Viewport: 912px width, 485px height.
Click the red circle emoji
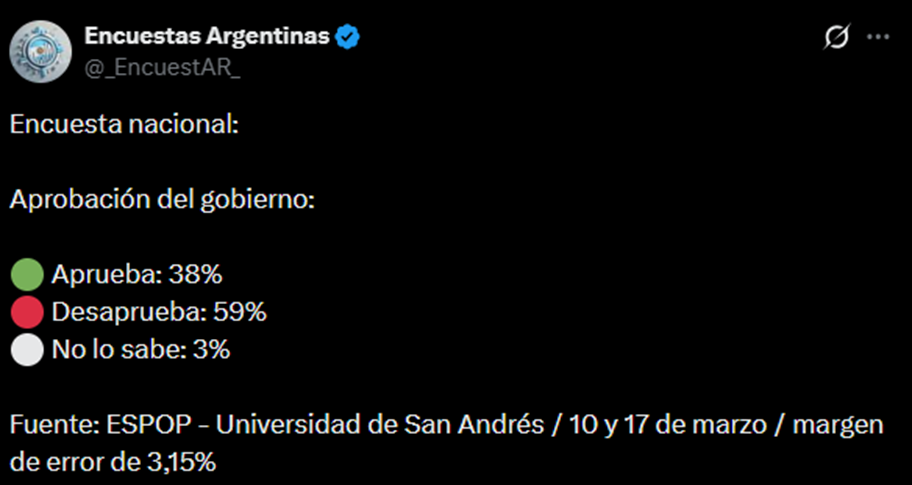(27, 312)
